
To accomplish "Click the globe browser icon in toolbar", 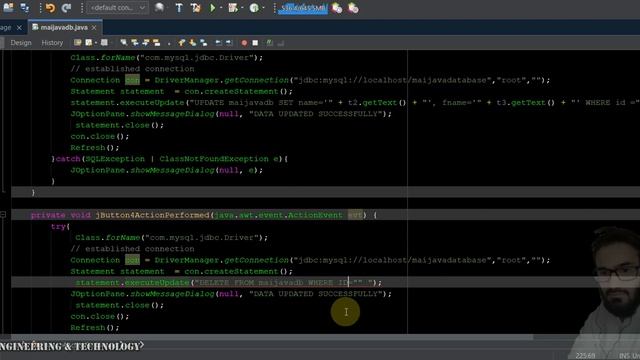I will (x=160, y=8).
